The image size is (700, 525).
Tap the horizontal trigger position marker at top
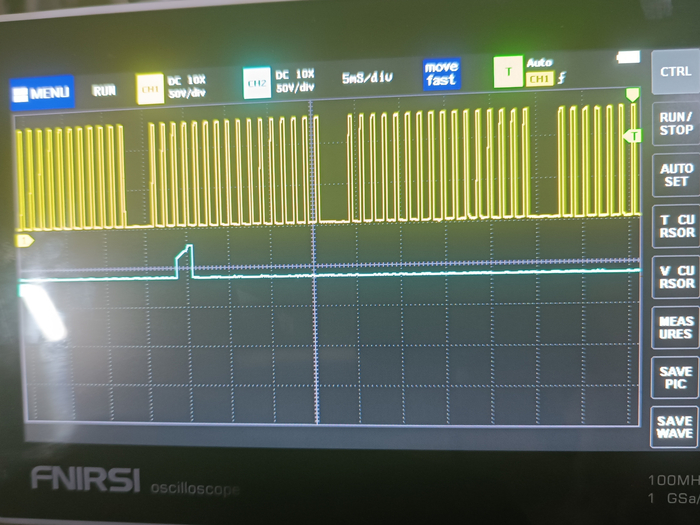[632, 94]
